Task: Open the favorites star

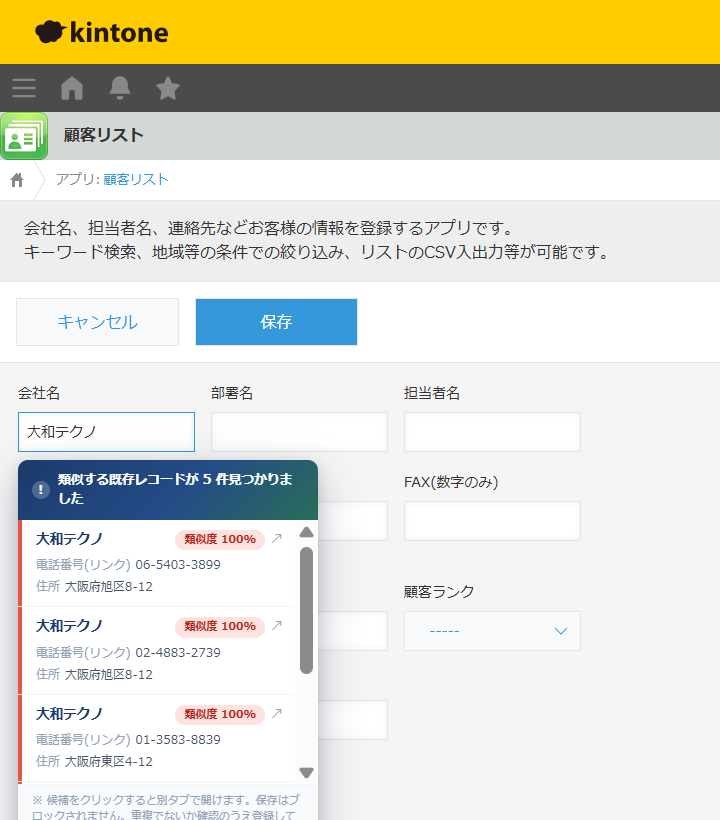Action: tap(168, 88)
